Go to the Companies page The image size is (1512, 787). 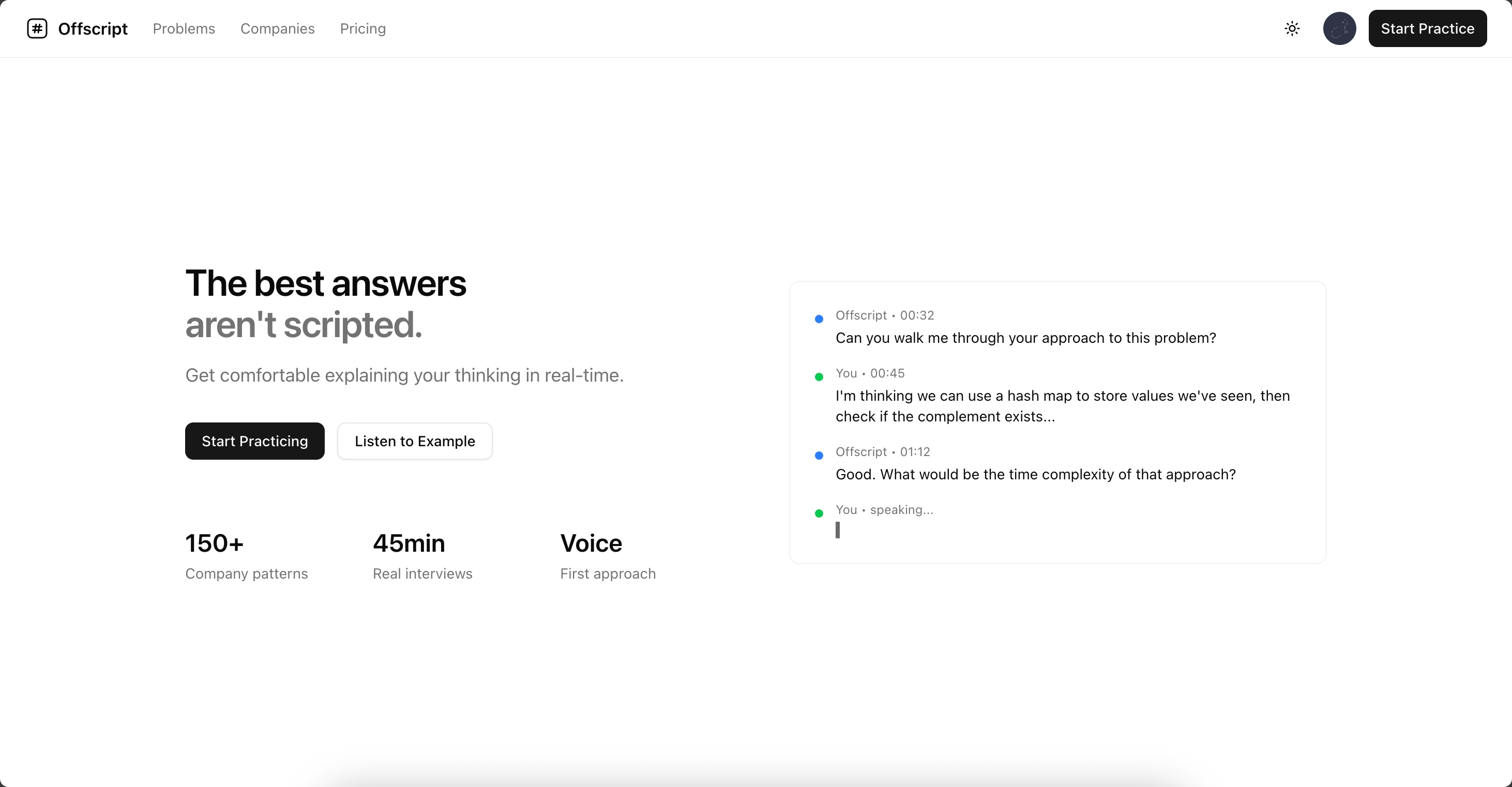(x=278, y=28)
